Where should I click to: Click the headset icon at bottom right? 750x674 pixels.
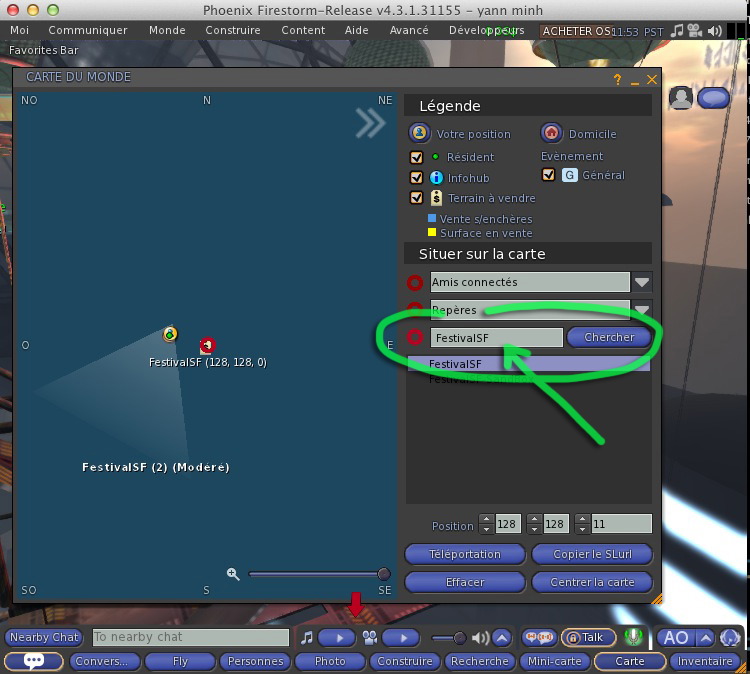[730, 637]
